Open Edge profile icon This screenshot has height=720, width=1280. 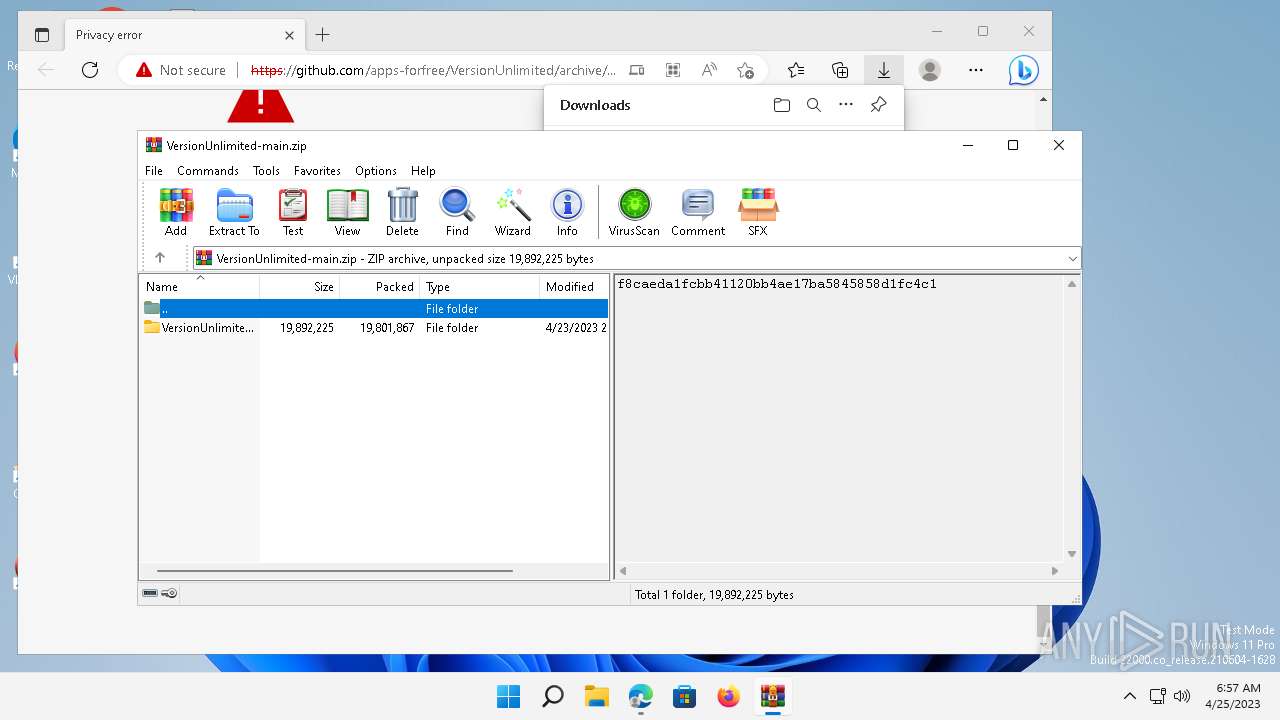[930, 70]
